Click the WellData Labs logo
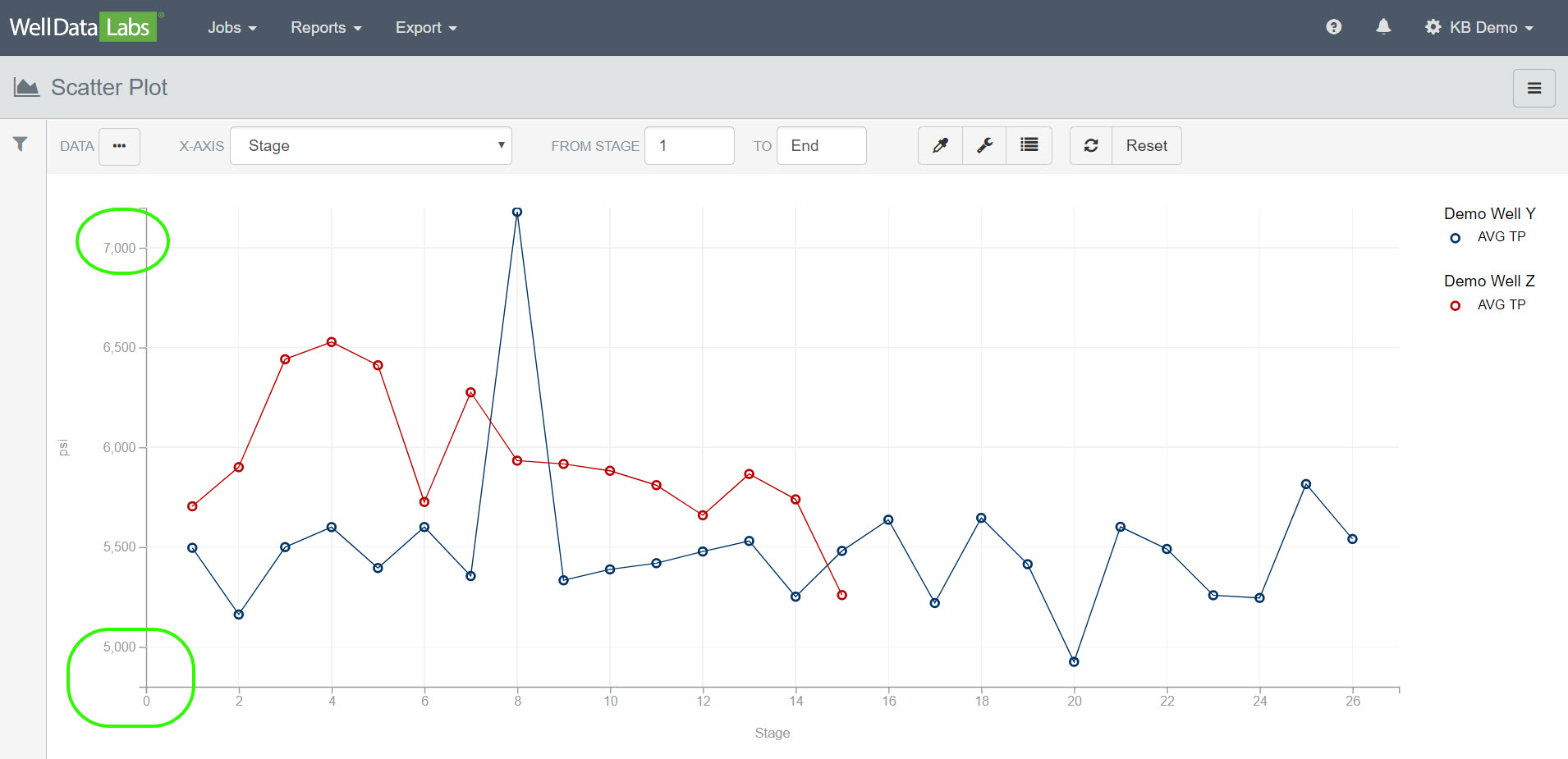This screenshot has height=759, width=1568. coord(80,27)
